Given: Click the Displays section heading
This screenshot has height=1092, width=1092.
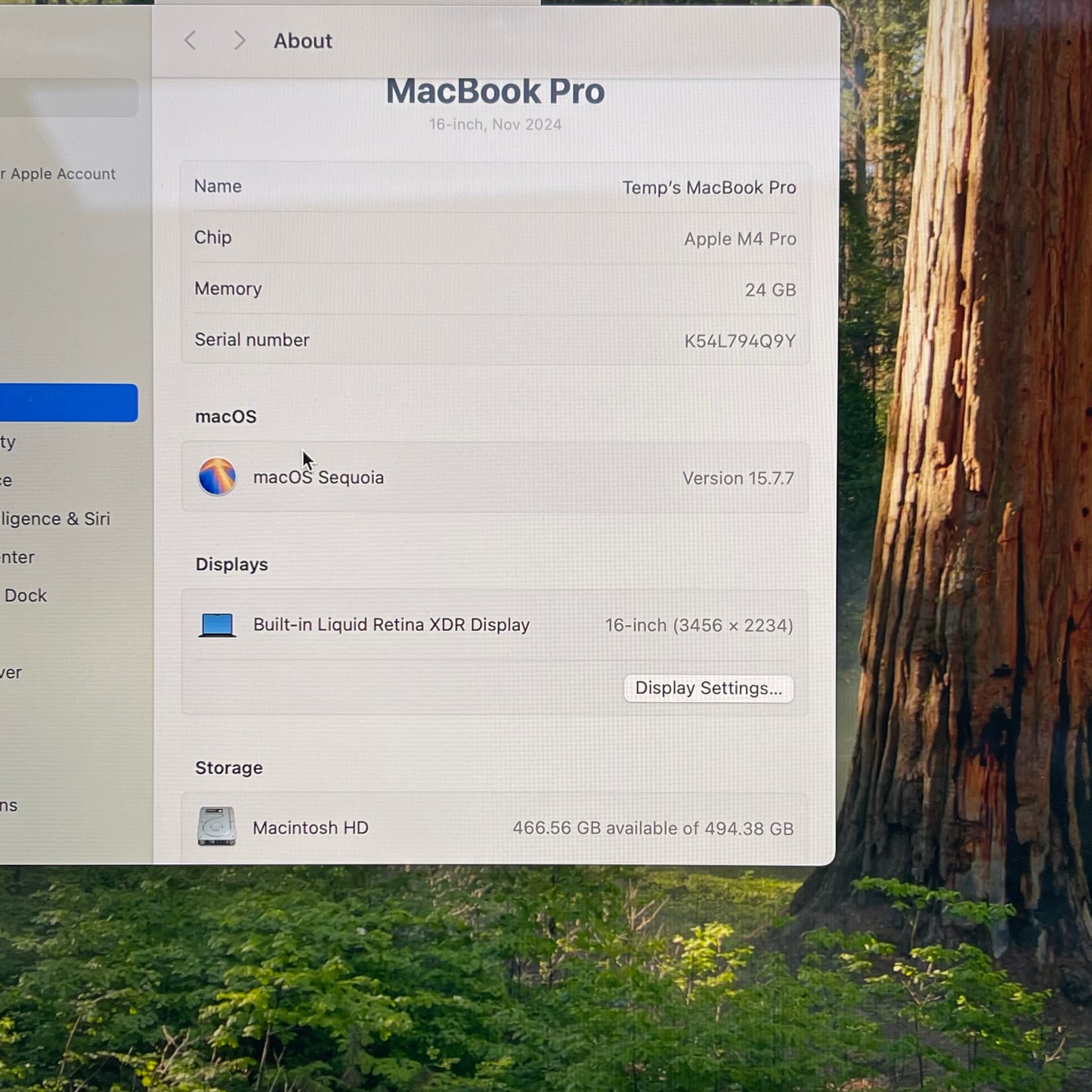Looking at the screenshot, I should click(232, 565).
